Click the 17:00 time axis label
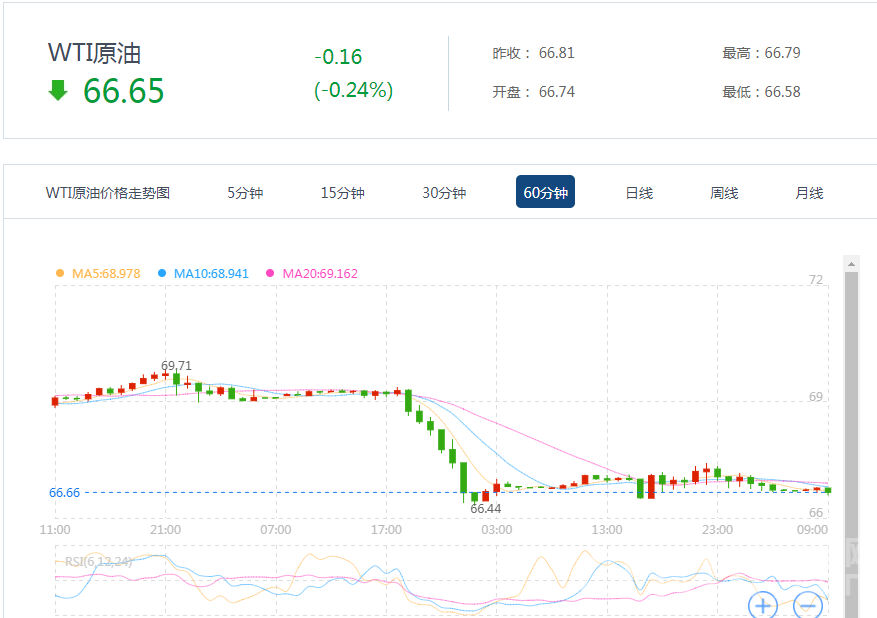Image resolution: width=877 pixels, height=618 pixels. point(386,530)
